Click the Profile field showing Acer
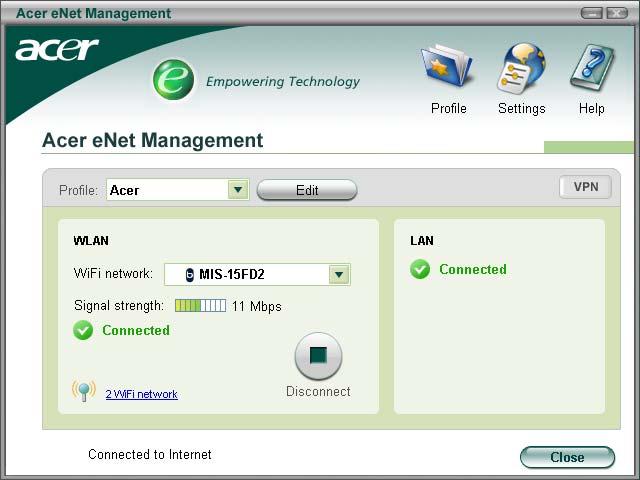Screen dimensions: 640x480 (178, 190)
